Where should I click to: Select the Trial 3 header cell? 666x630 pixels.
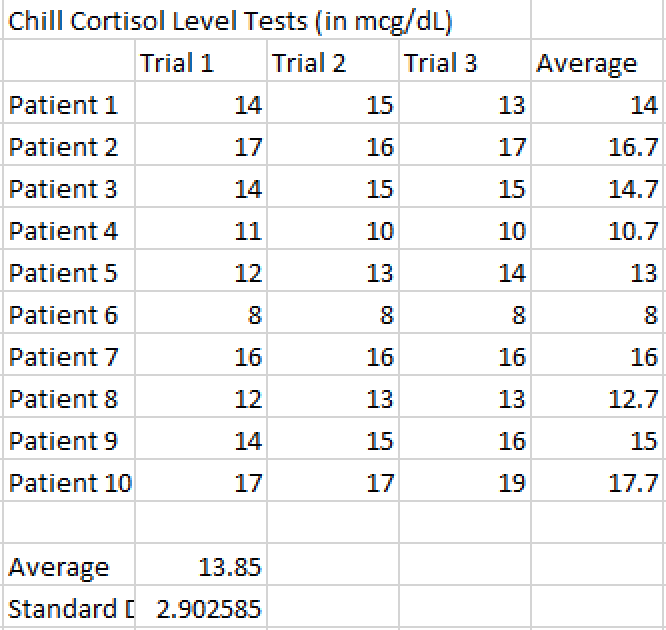point(464,63)
